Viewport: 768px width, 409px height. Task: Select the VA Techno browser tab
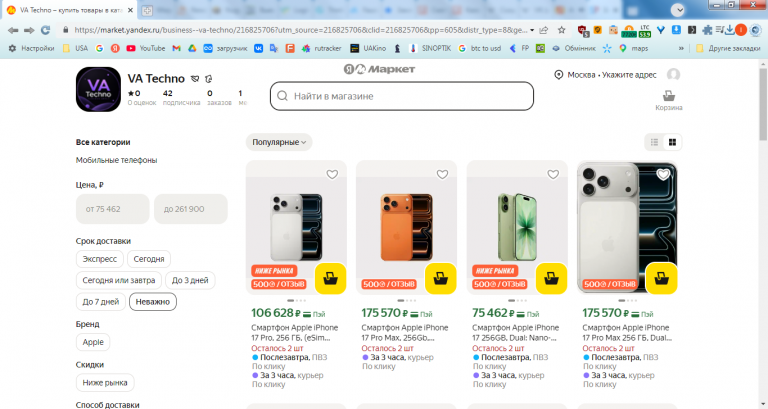(70, 10)
